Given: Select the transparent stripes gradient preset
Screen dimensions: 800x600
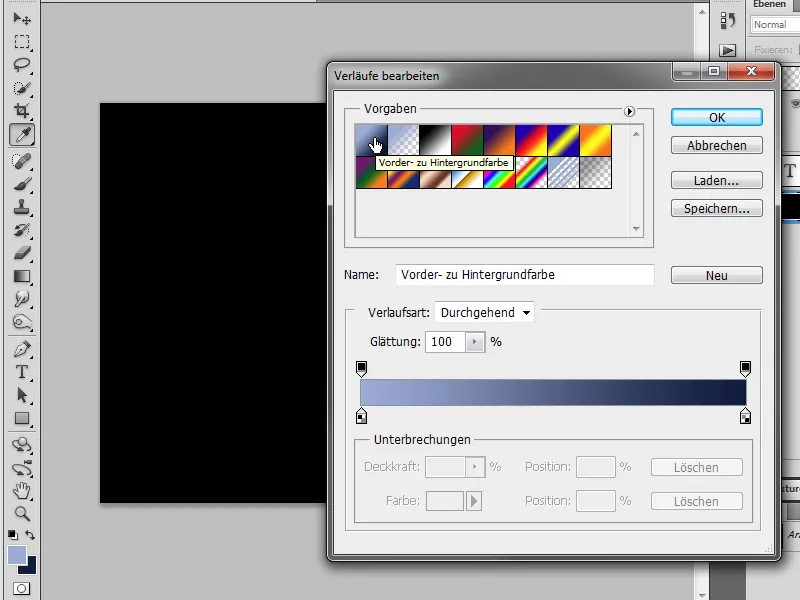Looking at the screenshot, I should tap(564, 172).
